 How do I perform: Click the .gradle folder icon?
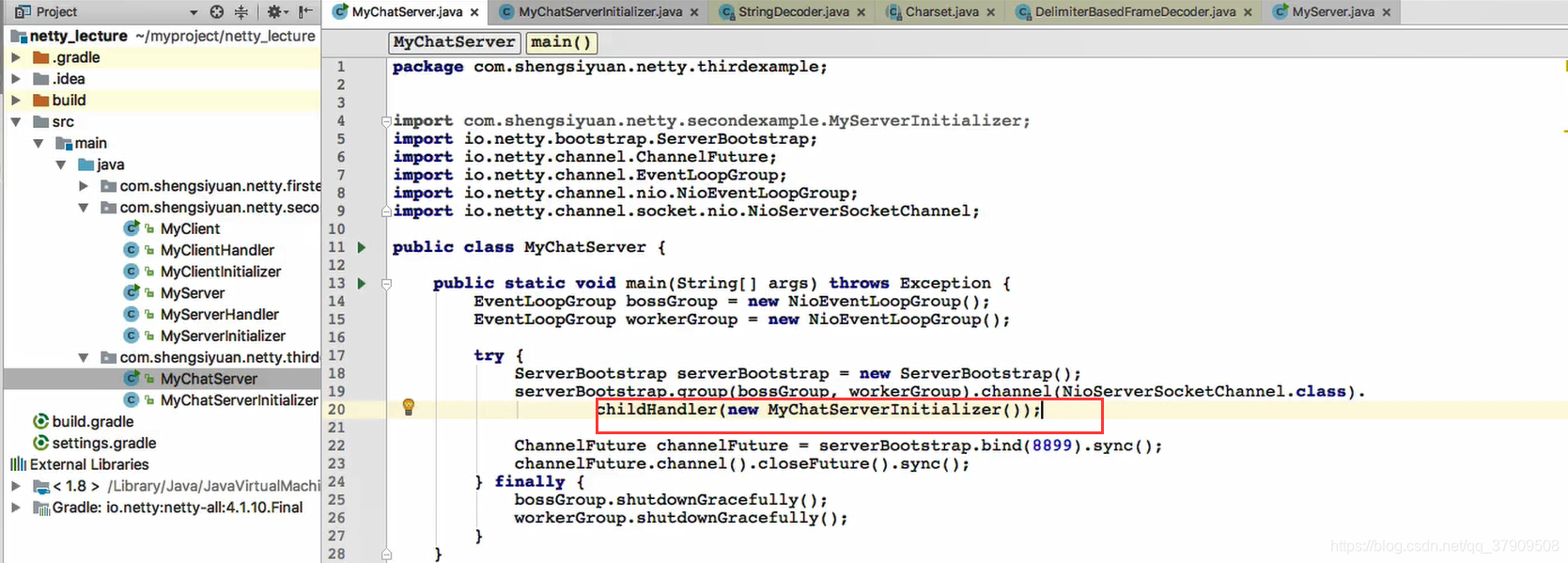click(40, 57)
